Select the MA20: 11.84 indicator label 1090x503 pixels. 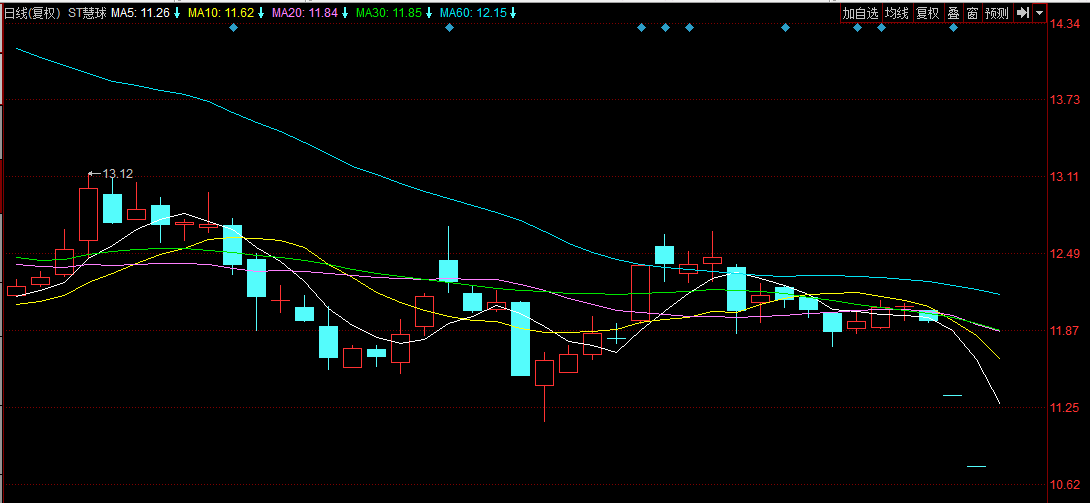(x=310, y=13)
